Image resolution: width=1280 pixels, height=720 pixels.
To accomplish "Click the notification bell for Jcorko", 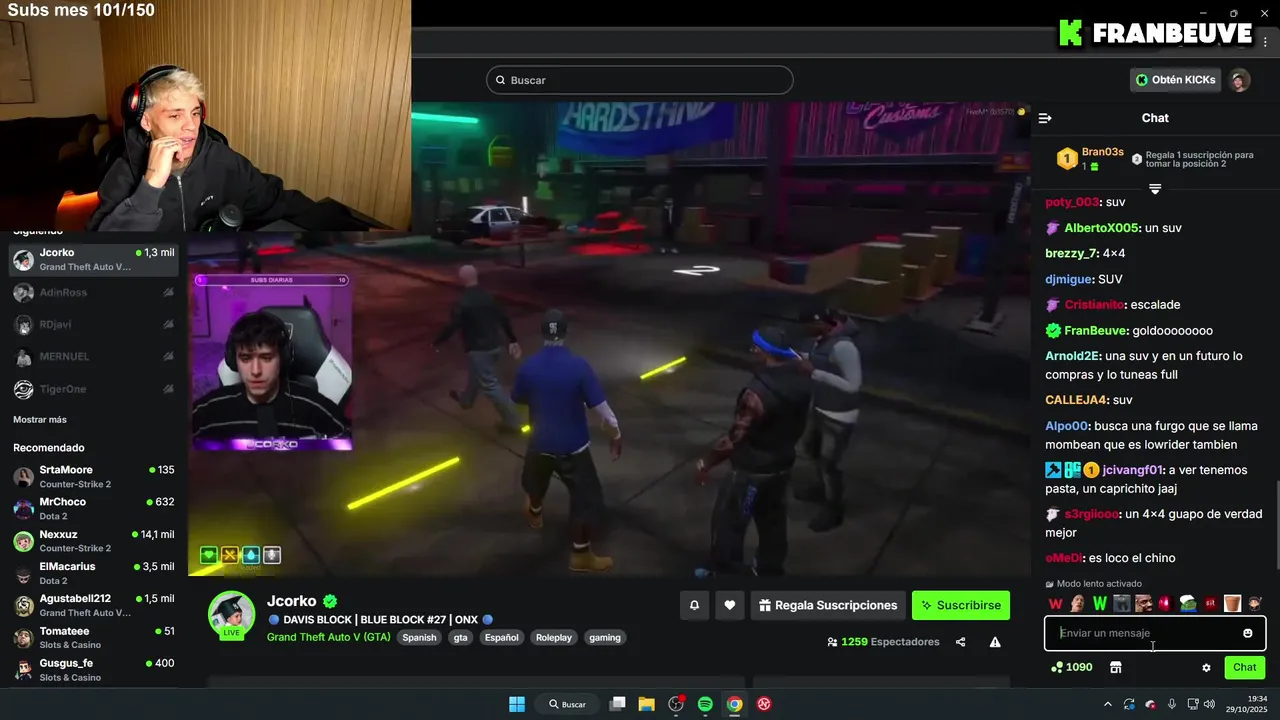I will pos(694,605).
